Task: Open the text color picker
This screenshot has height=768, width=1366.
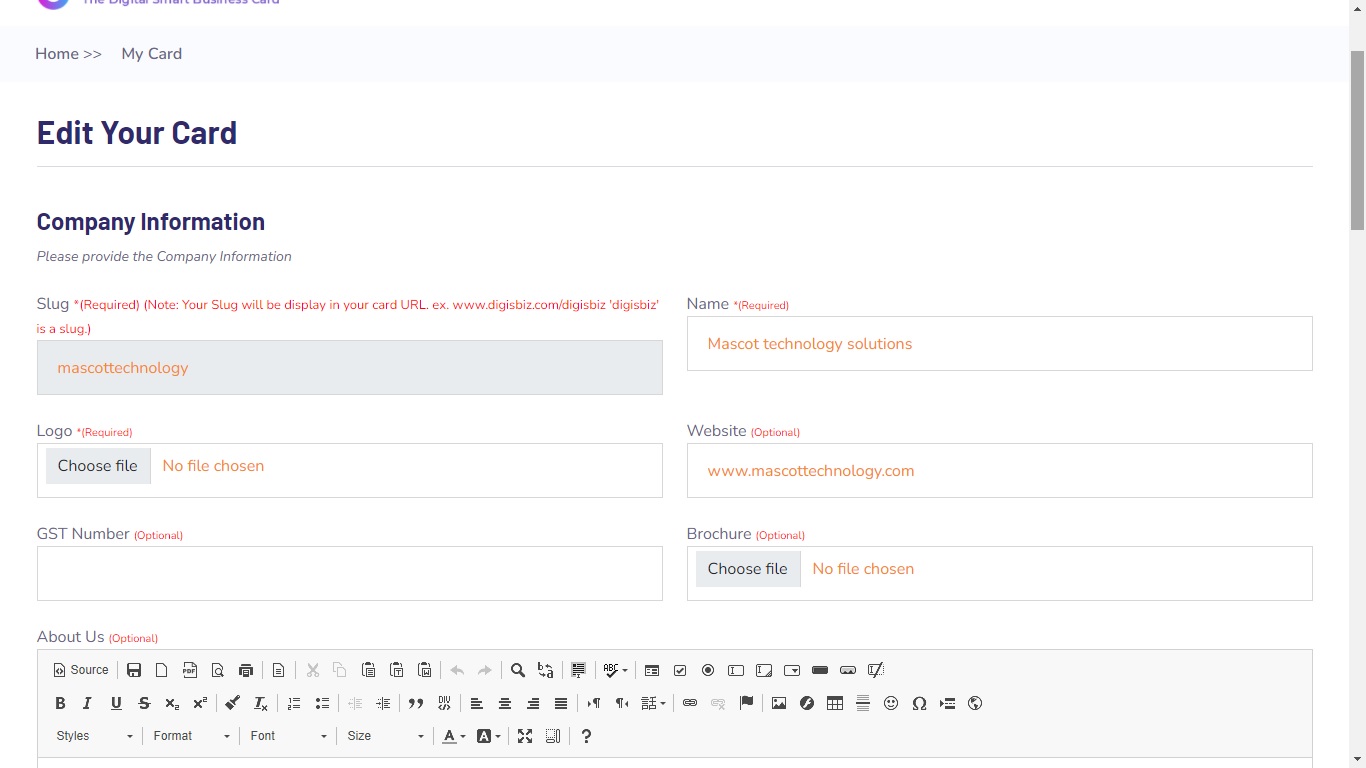Action: (x=454, y=736)
